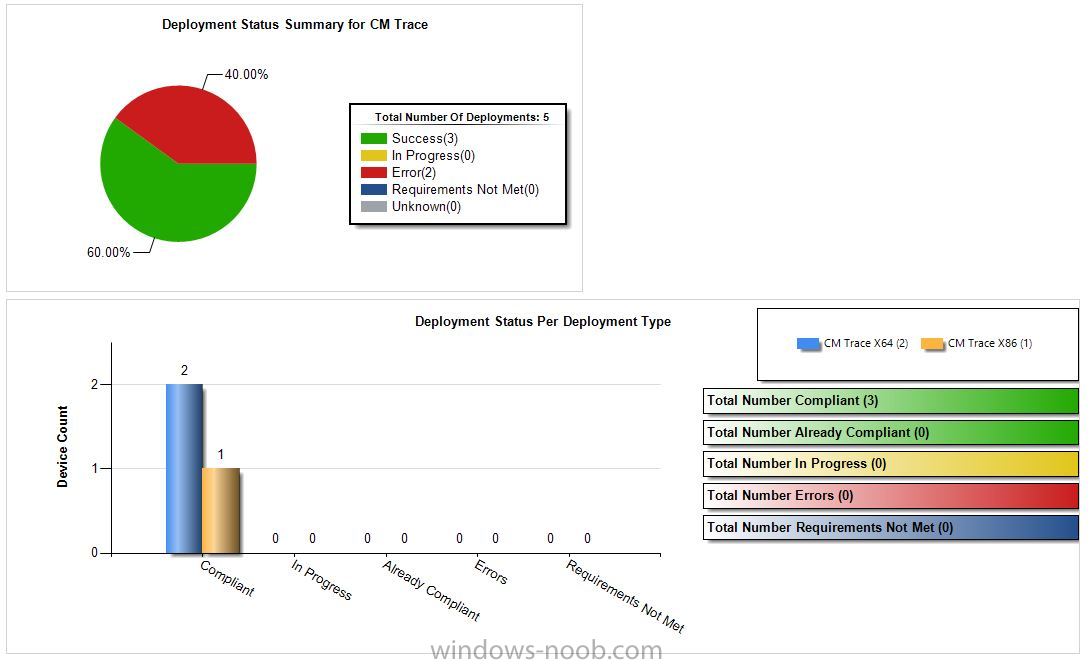Click the Compliant axis label
The image size is (1092, 665).
pos(227,579)
